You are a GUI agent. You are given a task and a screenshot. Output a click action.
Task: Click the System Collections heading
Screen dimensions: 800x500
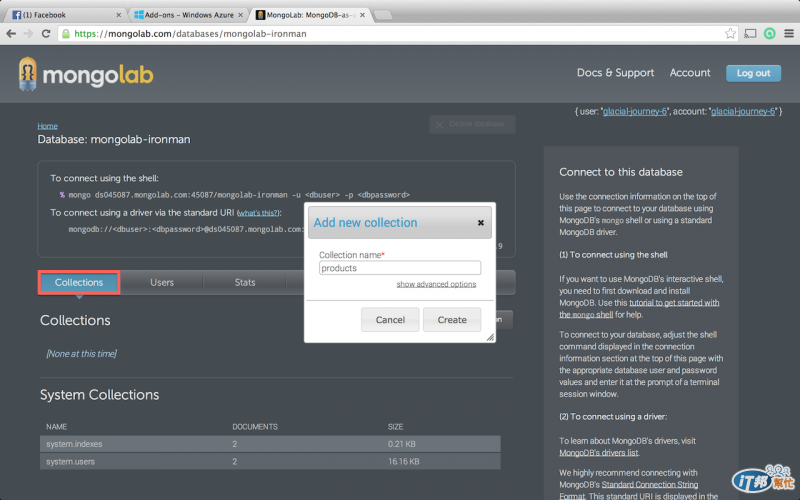[99, 394]
